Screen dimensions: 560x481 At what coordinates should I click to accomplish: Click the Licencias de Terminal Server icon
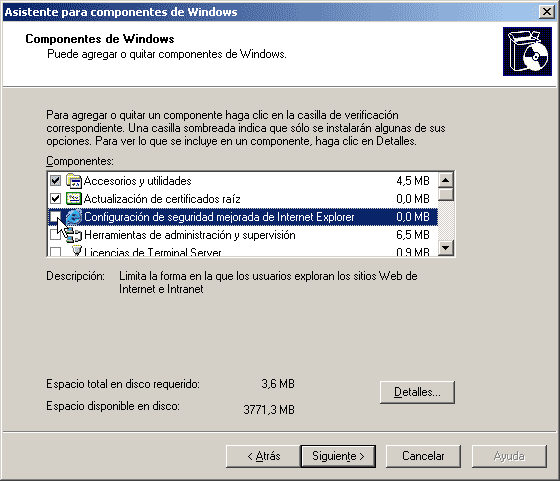pos(76,250)
